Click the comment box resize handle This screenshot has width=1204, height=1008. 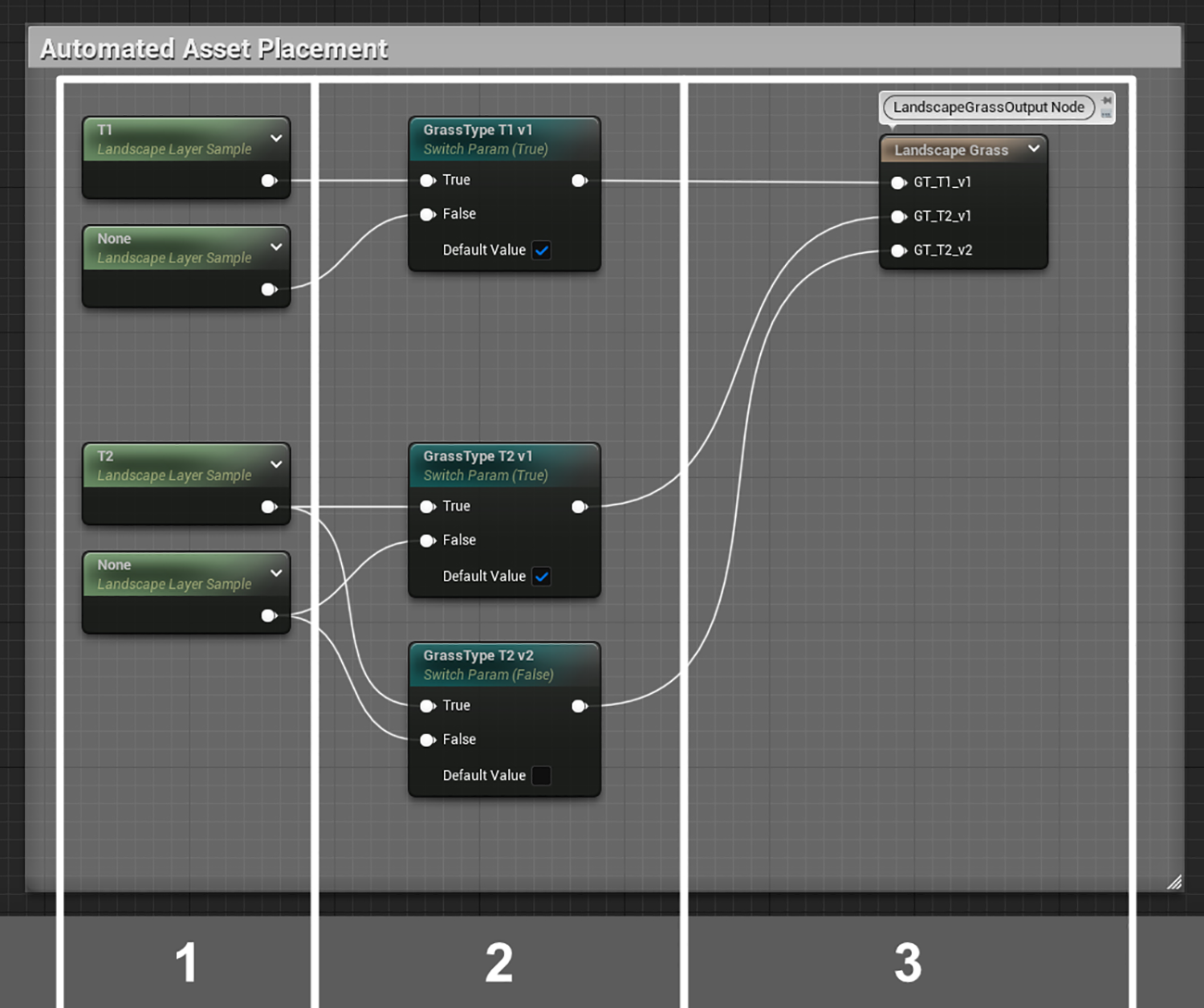point(1173,882)
